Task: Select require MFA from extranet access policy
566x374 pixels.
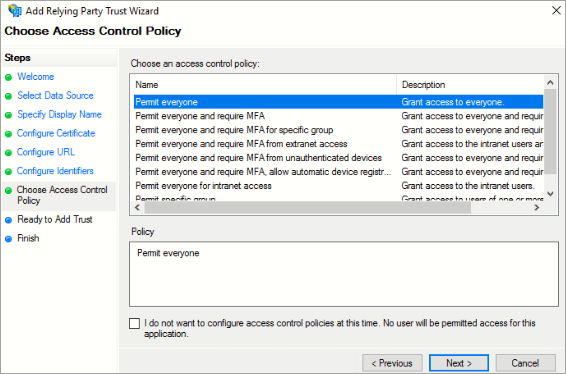Action: [x=338, y=144]
